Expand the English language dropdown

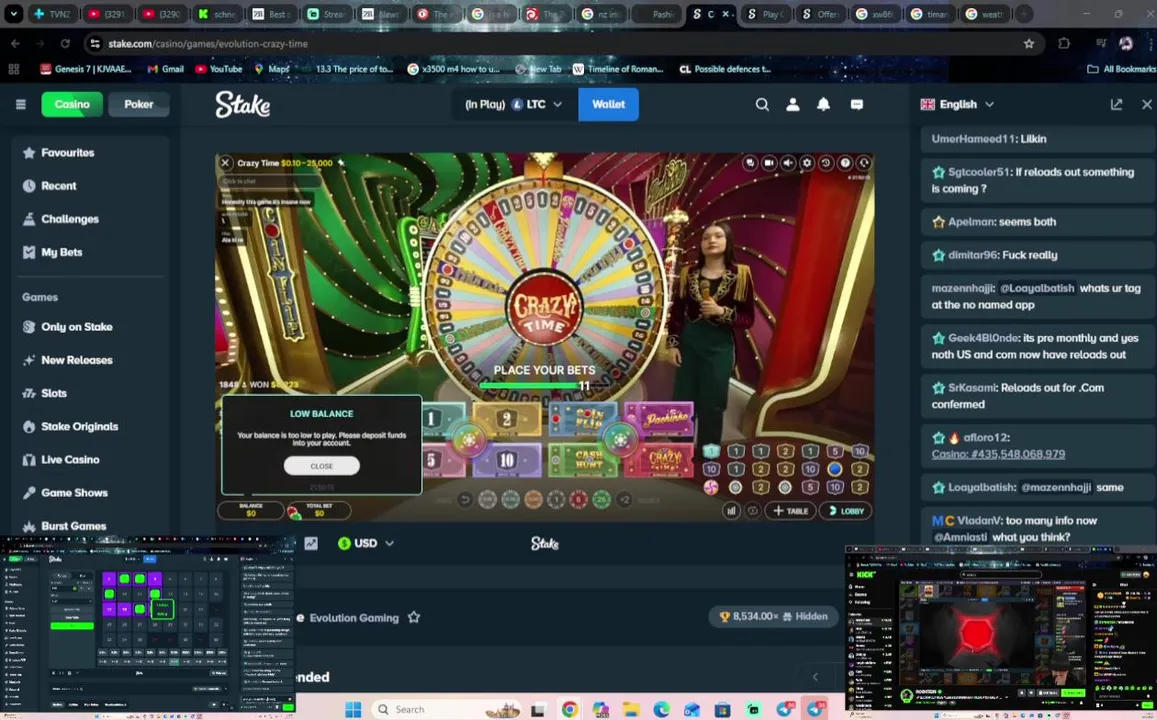click(958, 105)
